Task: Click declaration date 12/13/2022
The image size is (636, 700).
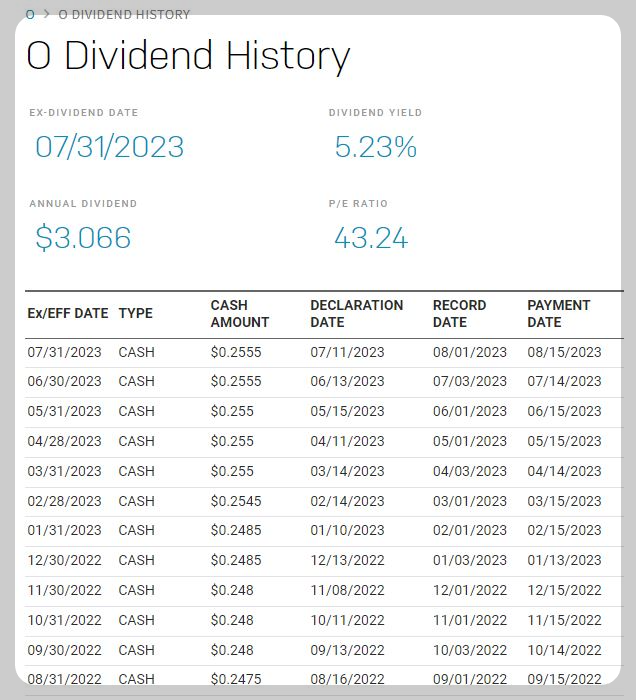Action: 348,560
